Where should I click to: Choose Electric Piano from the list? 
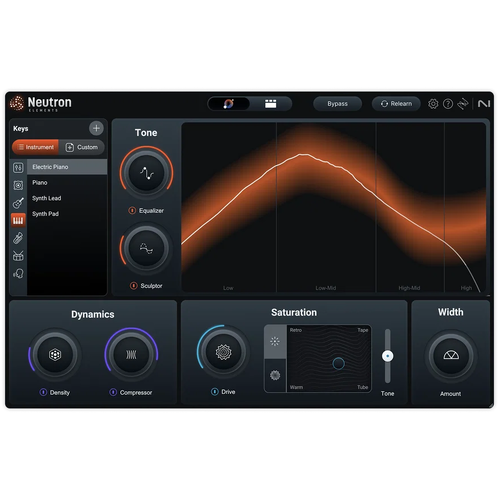[67, 167]
